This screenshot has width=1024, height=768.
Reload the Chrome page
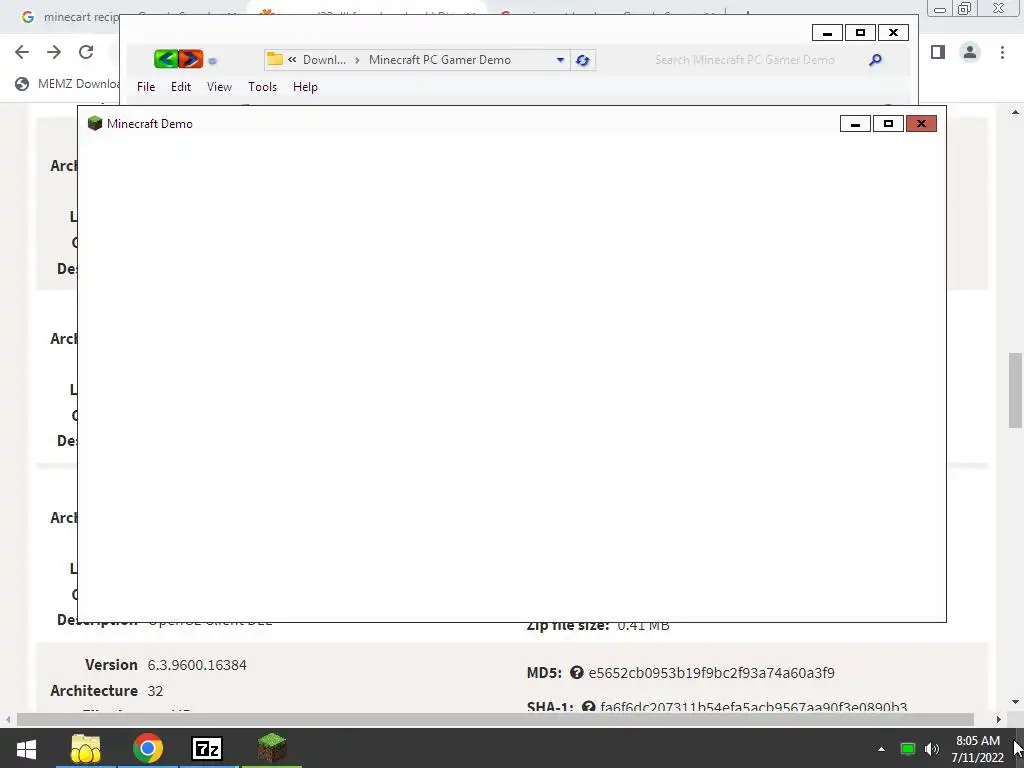tap(86, 52)
